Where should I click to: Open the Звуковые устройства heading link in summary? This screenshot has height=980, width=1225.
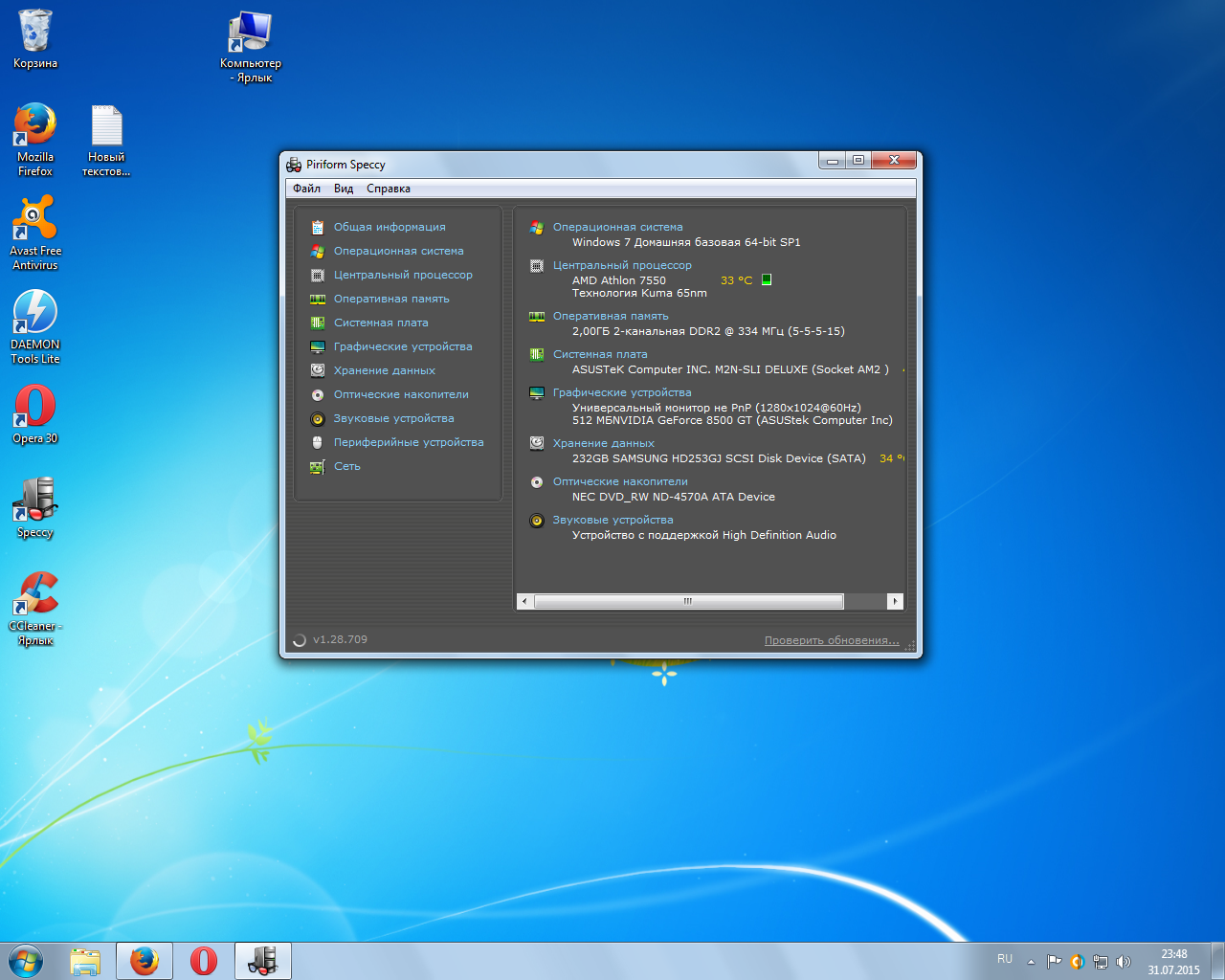pos(613,520)
